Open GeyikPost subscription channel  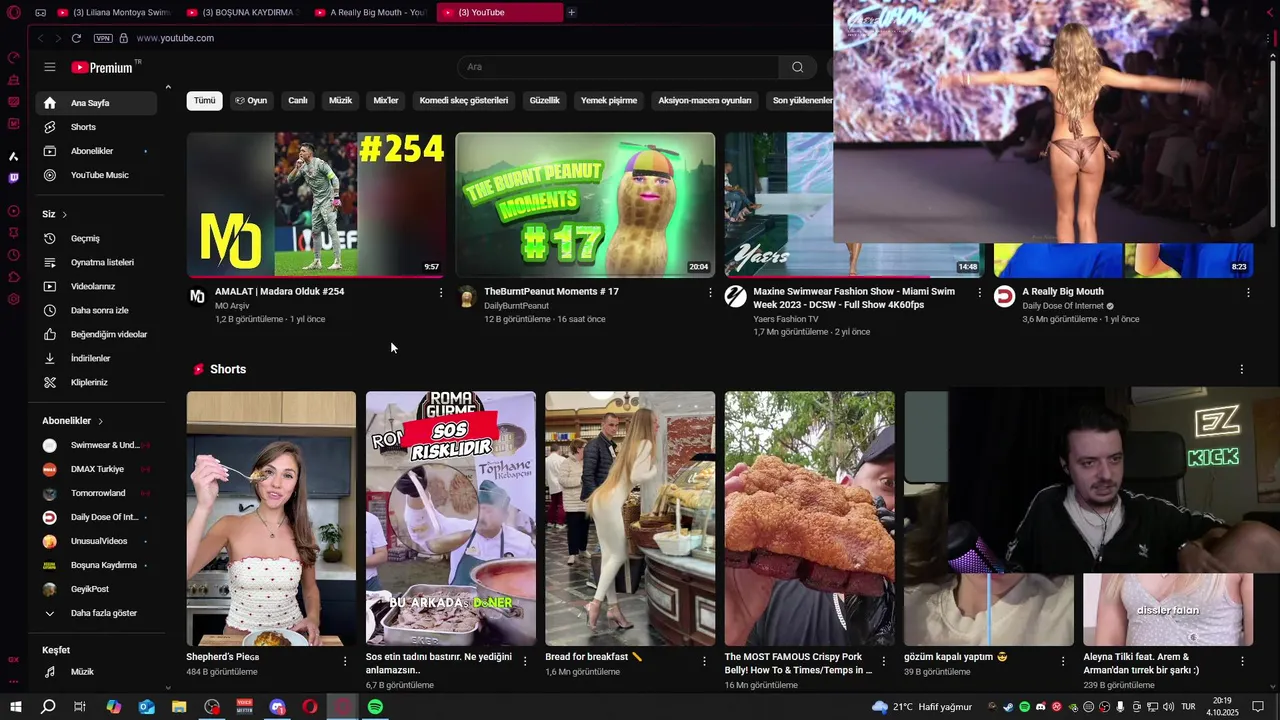tap(96, 589)
